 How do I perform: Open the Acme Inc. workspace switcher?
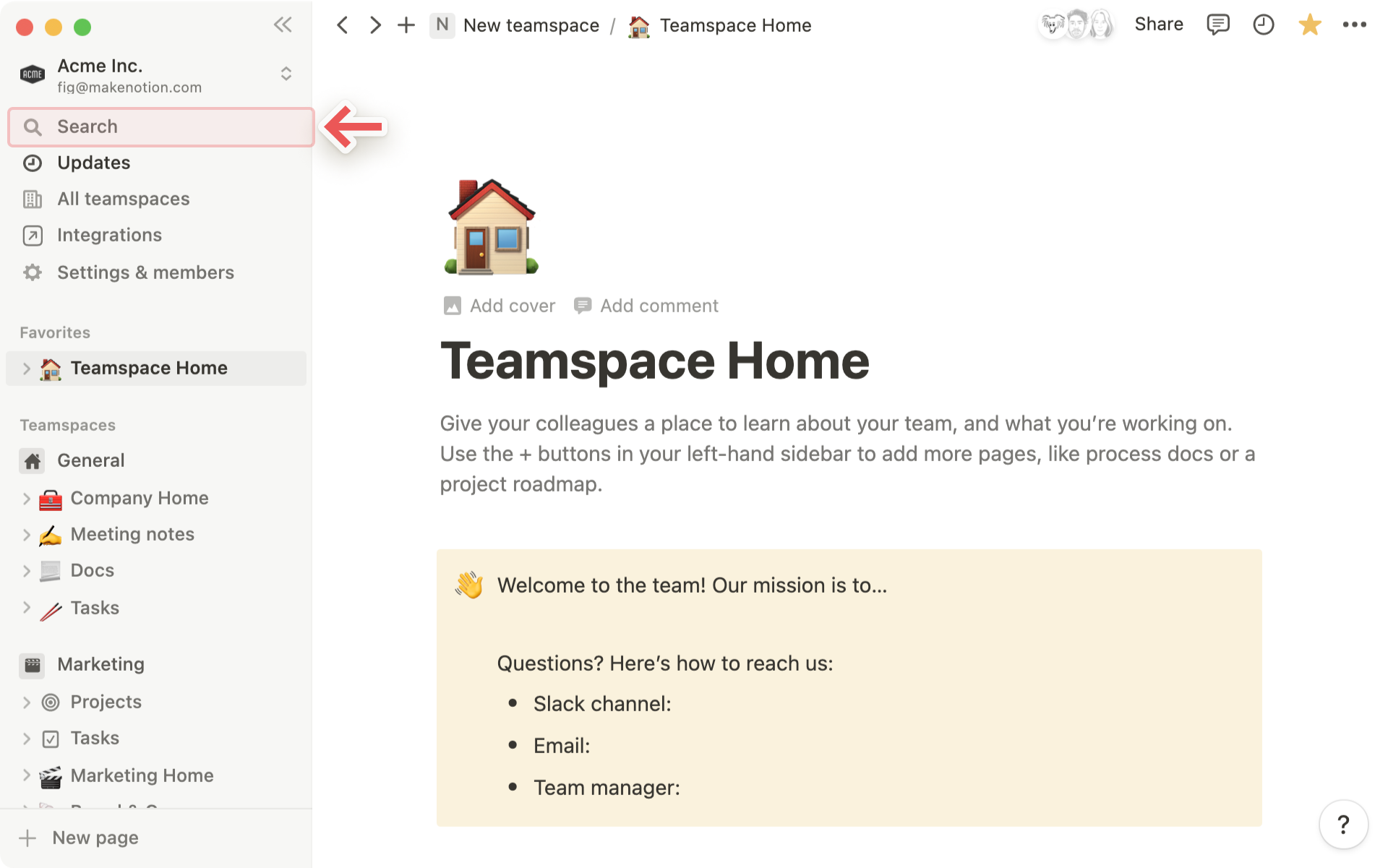click(155, 74)
